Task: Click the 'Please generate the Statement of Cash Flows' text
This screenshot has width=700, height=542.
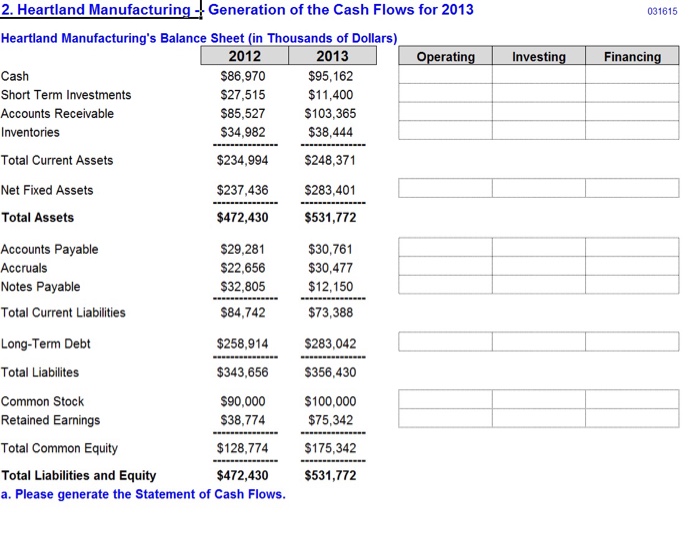Action: (143, 494)
